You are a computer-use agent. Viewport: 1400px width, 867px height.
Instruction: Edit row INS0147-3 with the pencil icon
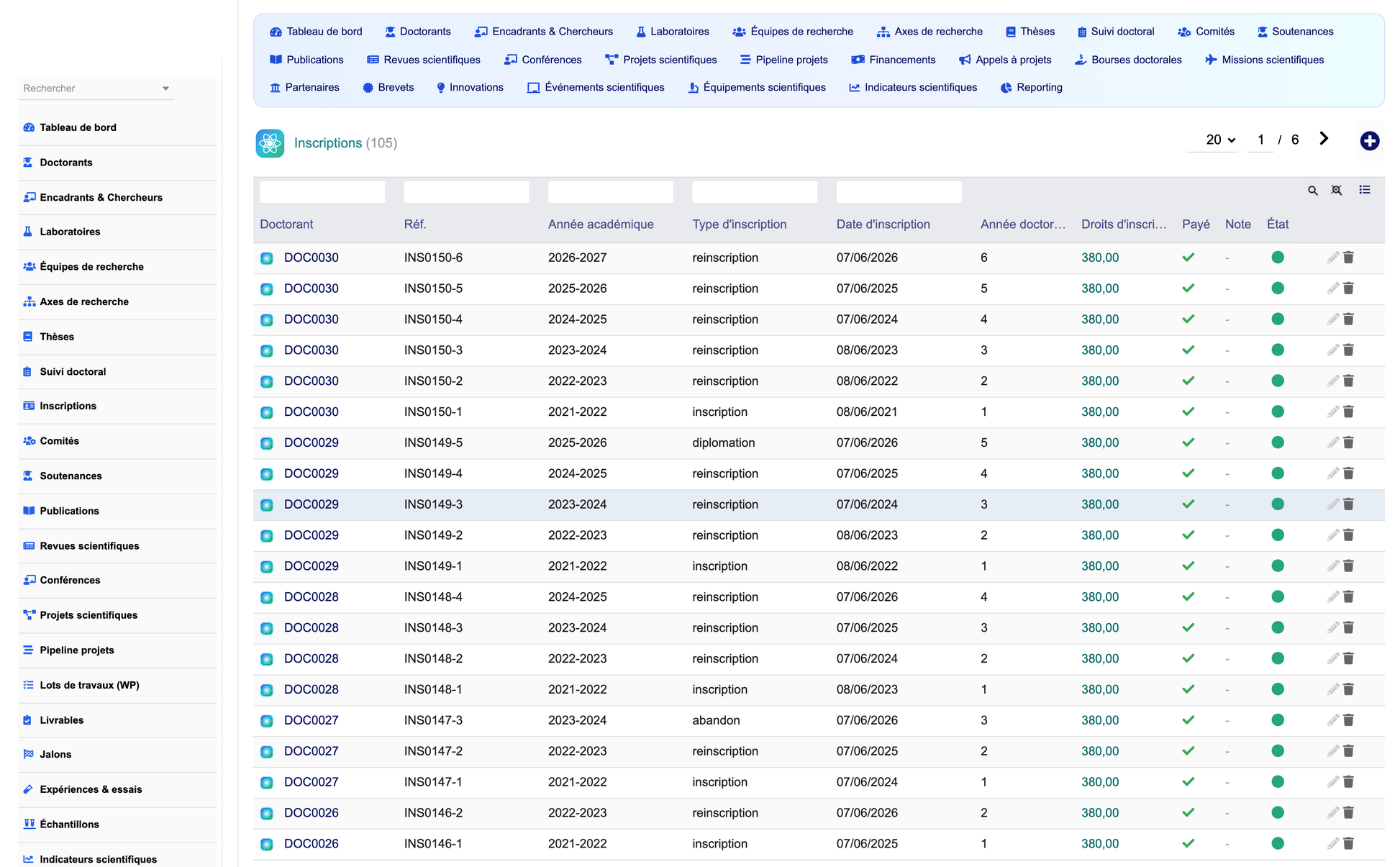1332,720
